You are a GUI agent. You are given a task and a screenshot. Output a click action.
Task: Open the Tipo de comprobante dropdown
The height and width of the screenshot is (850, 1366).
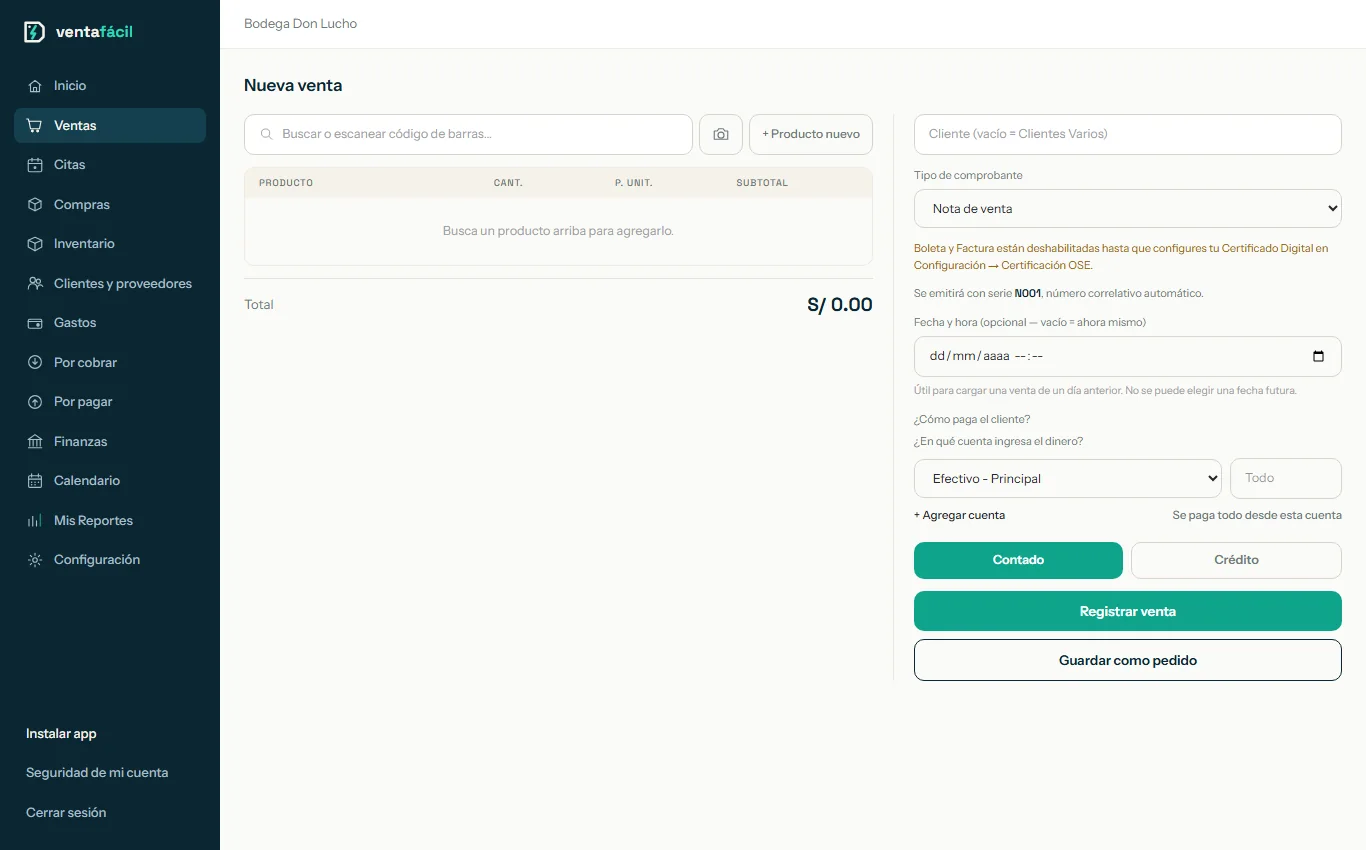point(1128,209)
